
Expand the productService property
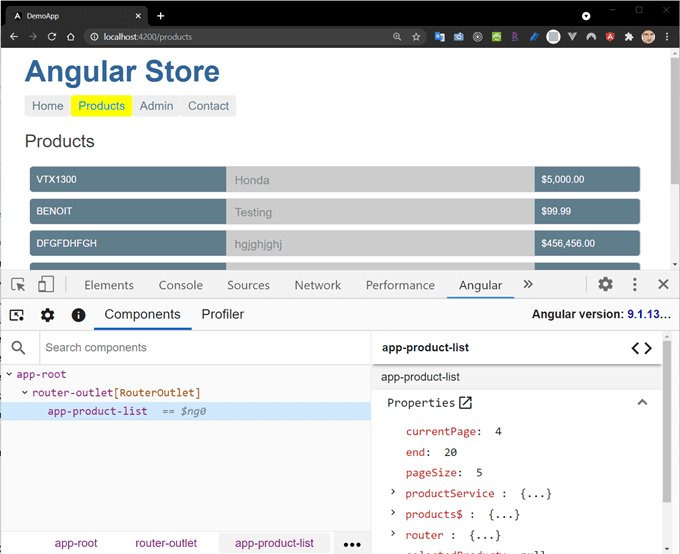[393, 492]
